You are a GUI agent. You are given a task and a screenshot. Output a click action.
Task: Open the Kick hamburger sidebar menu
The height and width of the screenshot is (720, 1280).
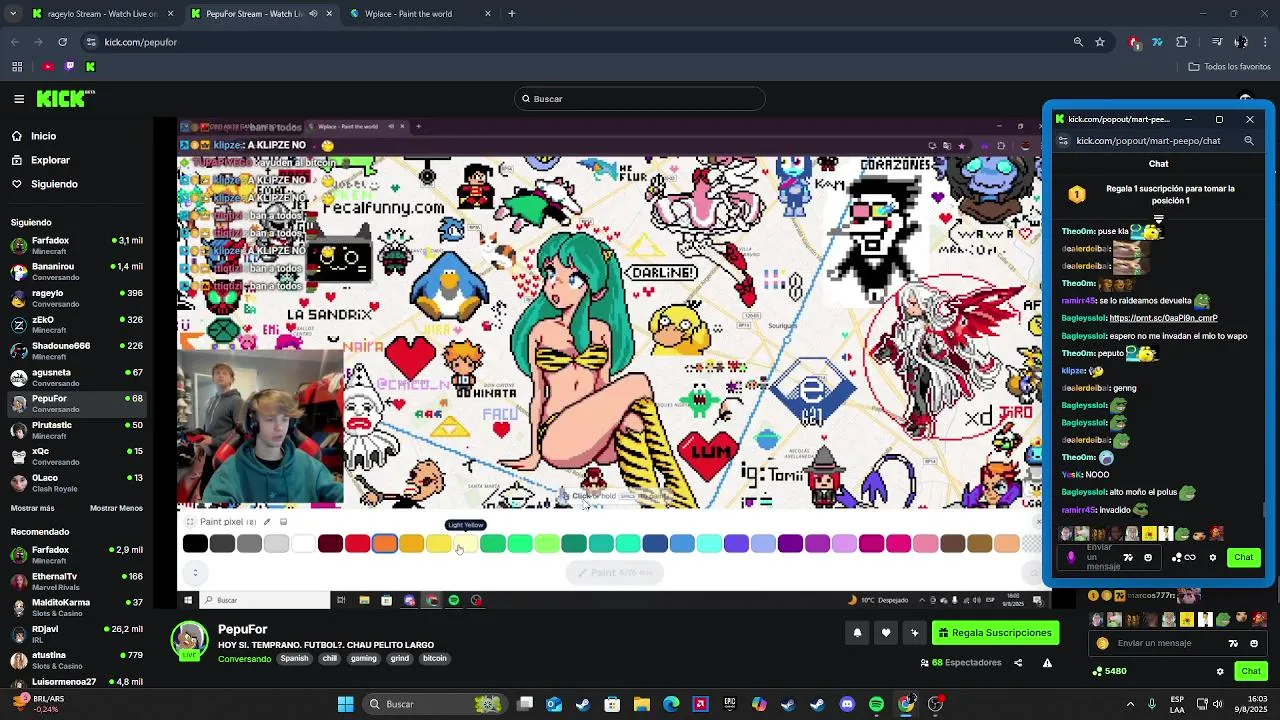coord(19,99)
